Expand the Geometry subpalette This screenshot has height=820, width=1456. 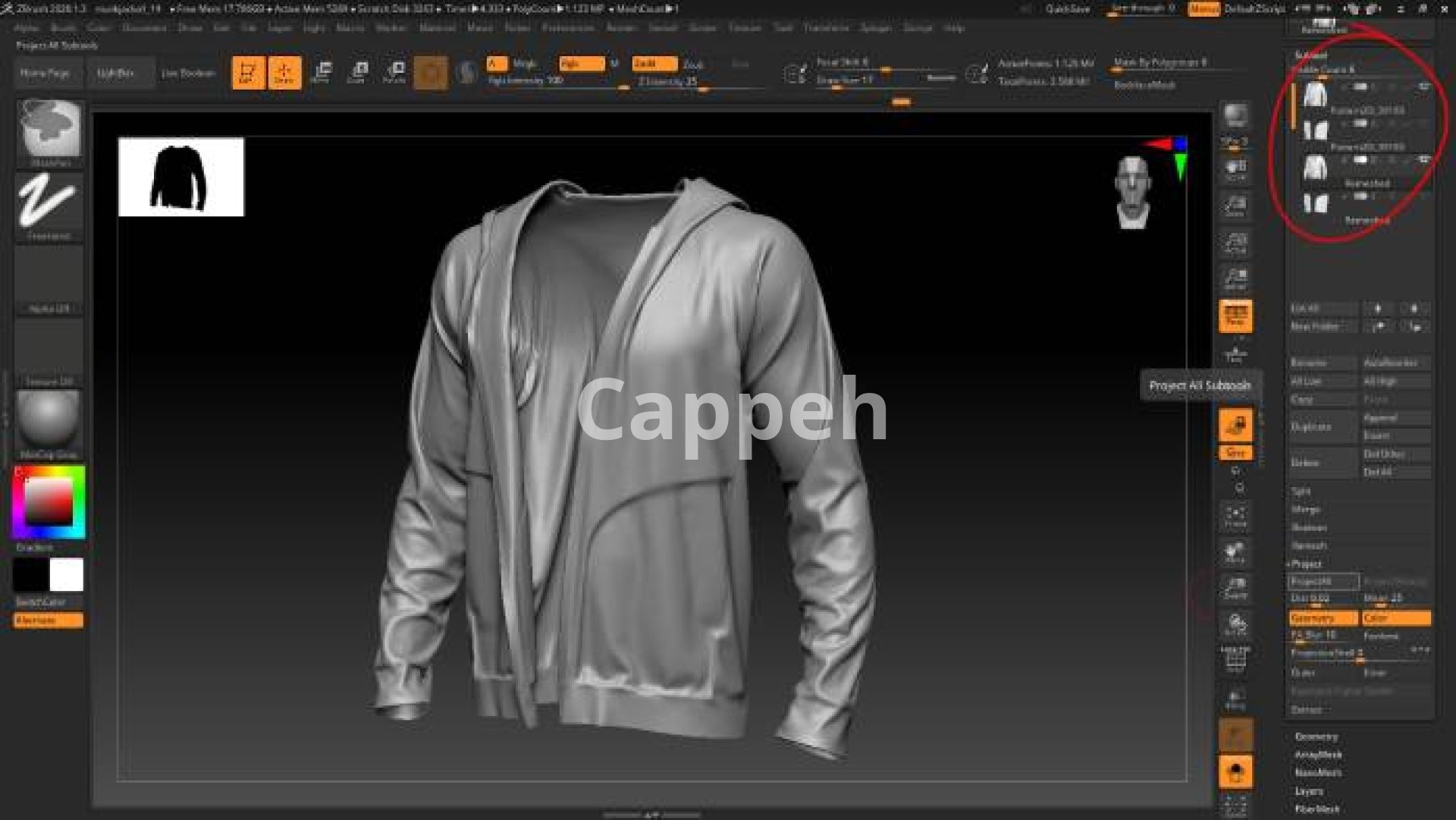click(x=1316, y=737)
